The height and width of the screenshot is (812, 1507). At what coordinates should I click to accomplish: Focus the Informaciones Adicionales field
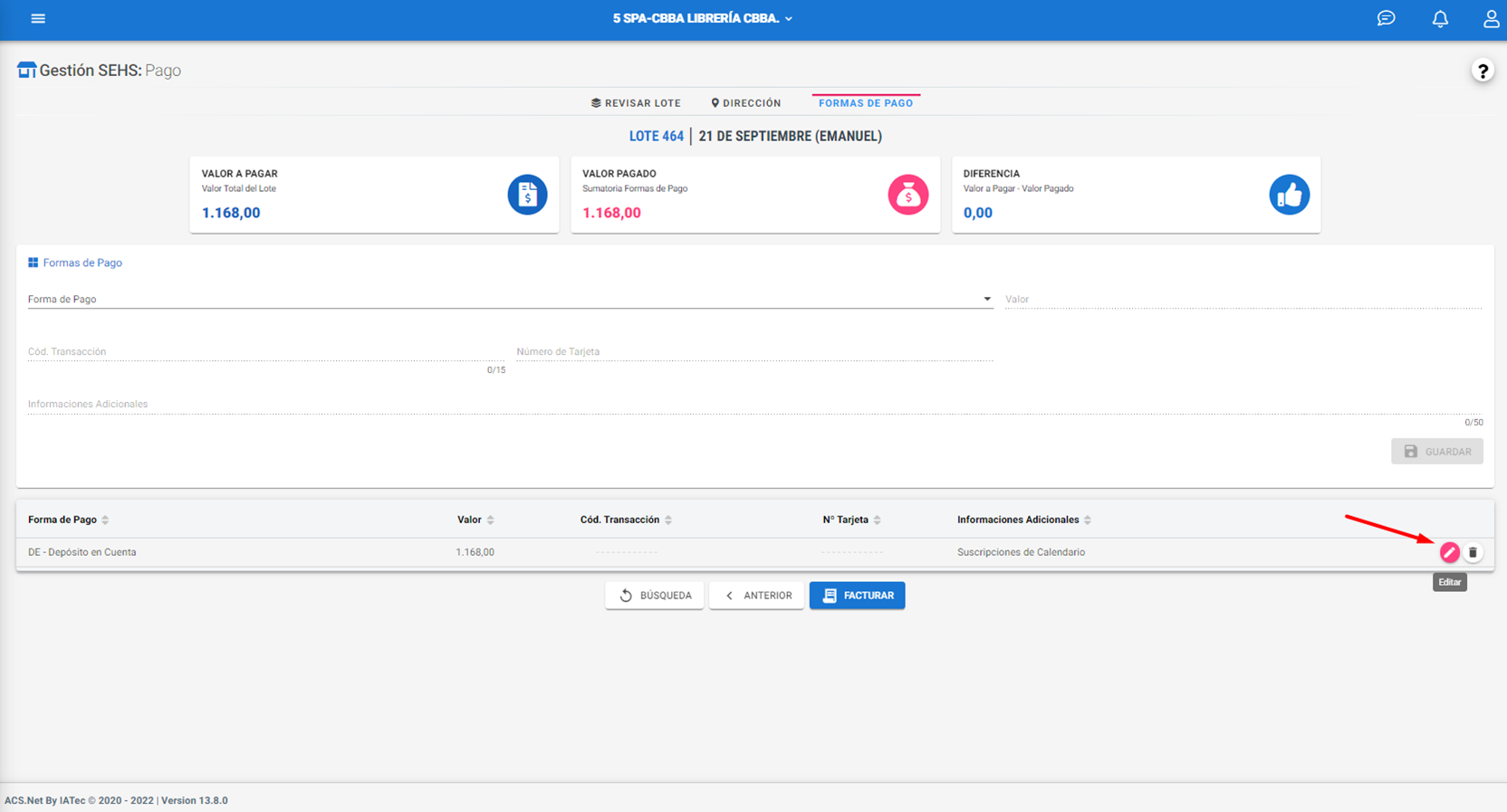click(754, 404)
